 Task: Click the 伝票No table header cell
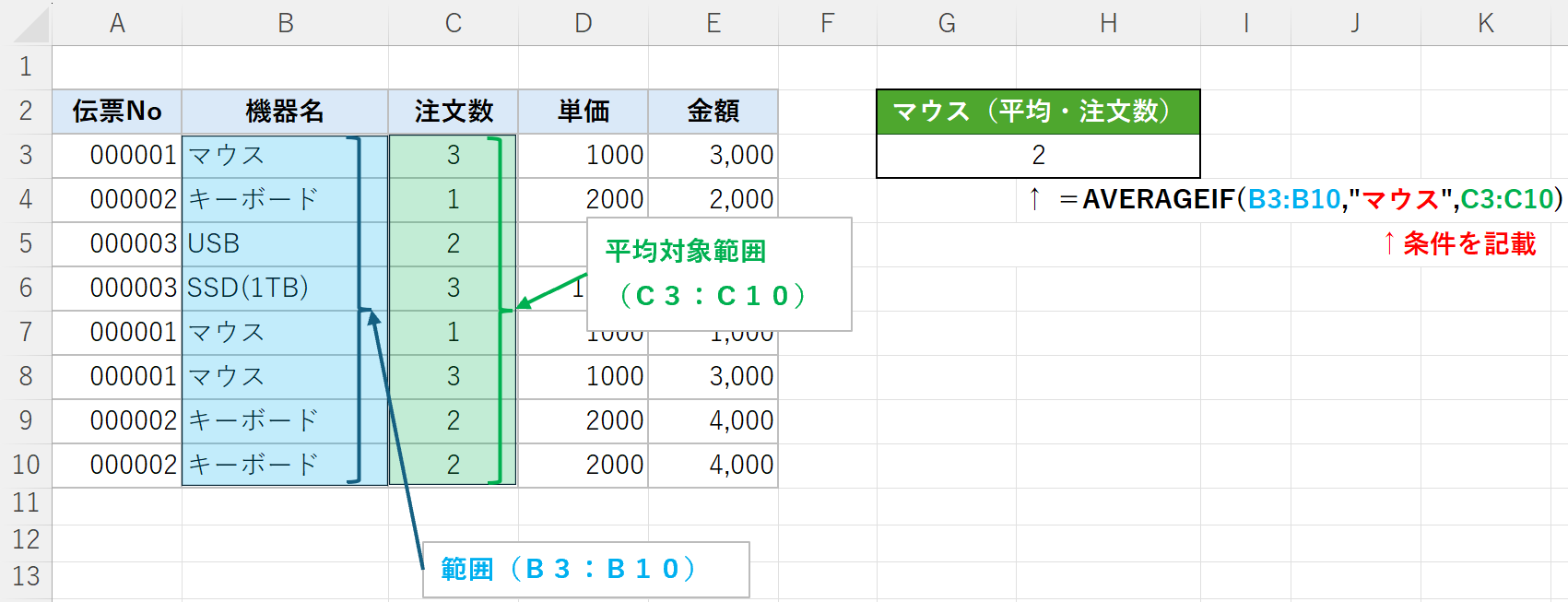point(117,112)
